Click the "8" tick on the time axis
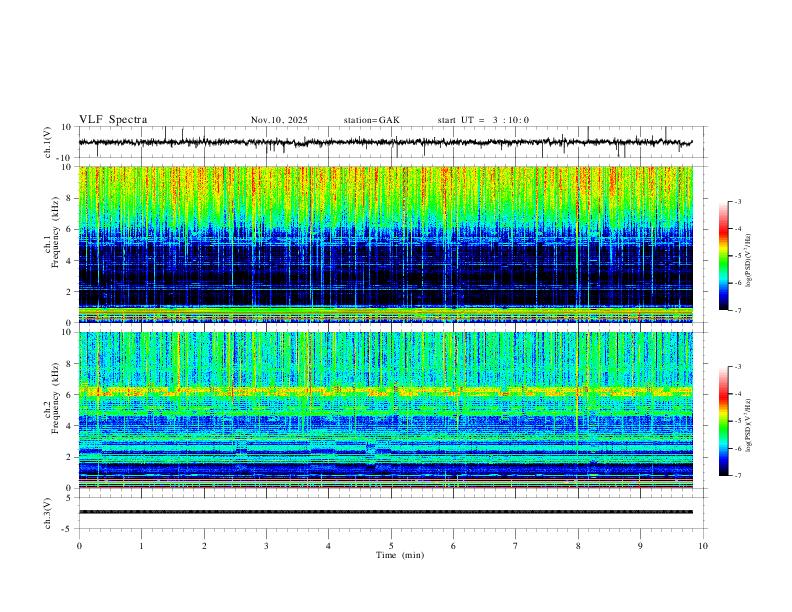 (x=578, y=546)
